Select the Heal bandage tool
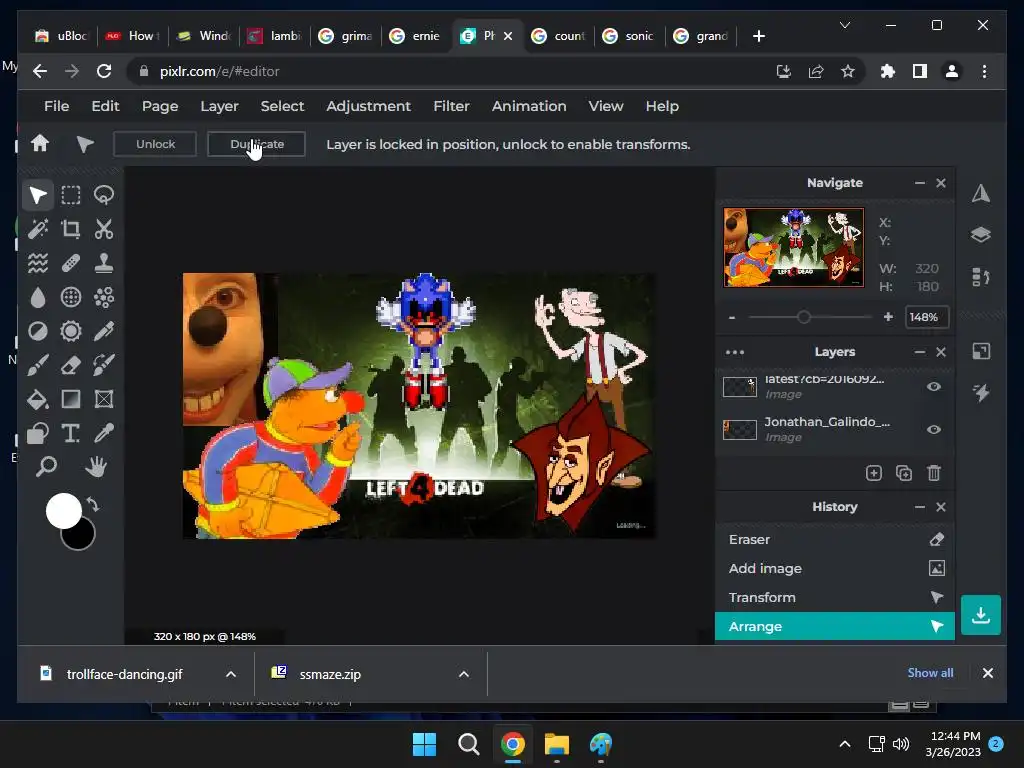Viewport: 1024px width, 768px height. (x=71, y=263)
